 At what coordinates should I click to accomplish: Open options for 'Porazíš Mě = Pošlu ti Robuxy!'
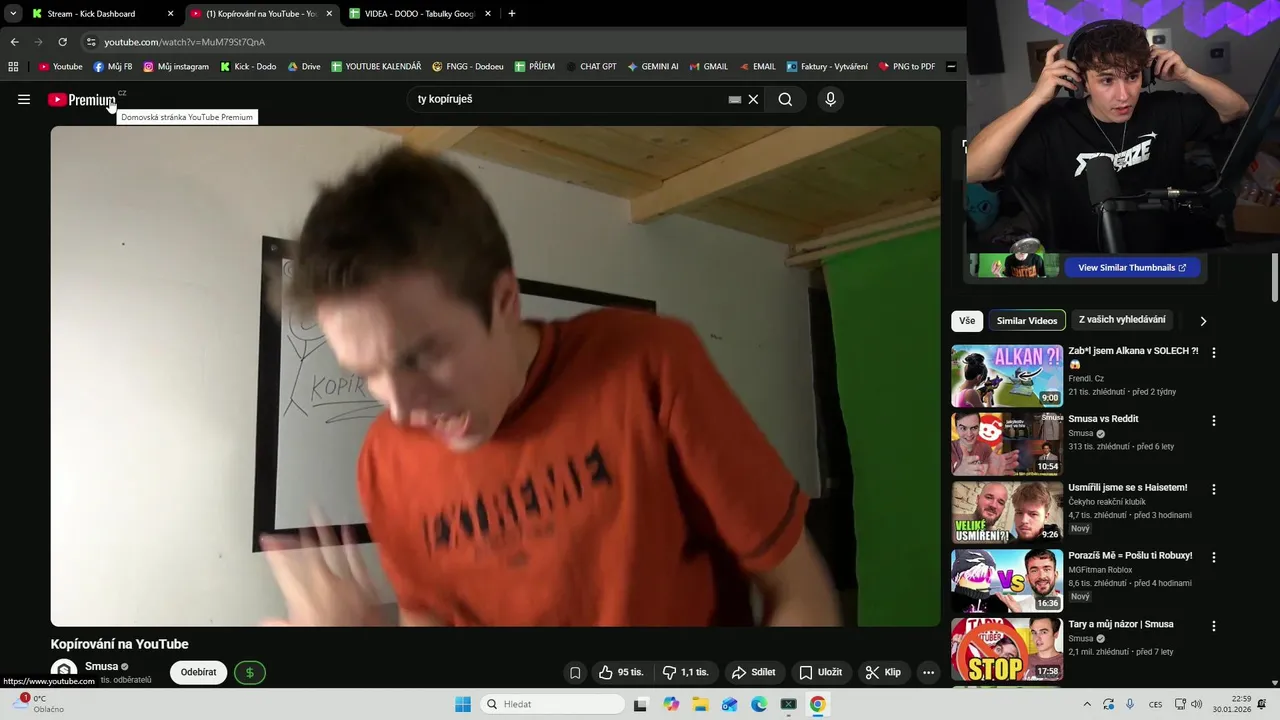(x=1214, y=558)
